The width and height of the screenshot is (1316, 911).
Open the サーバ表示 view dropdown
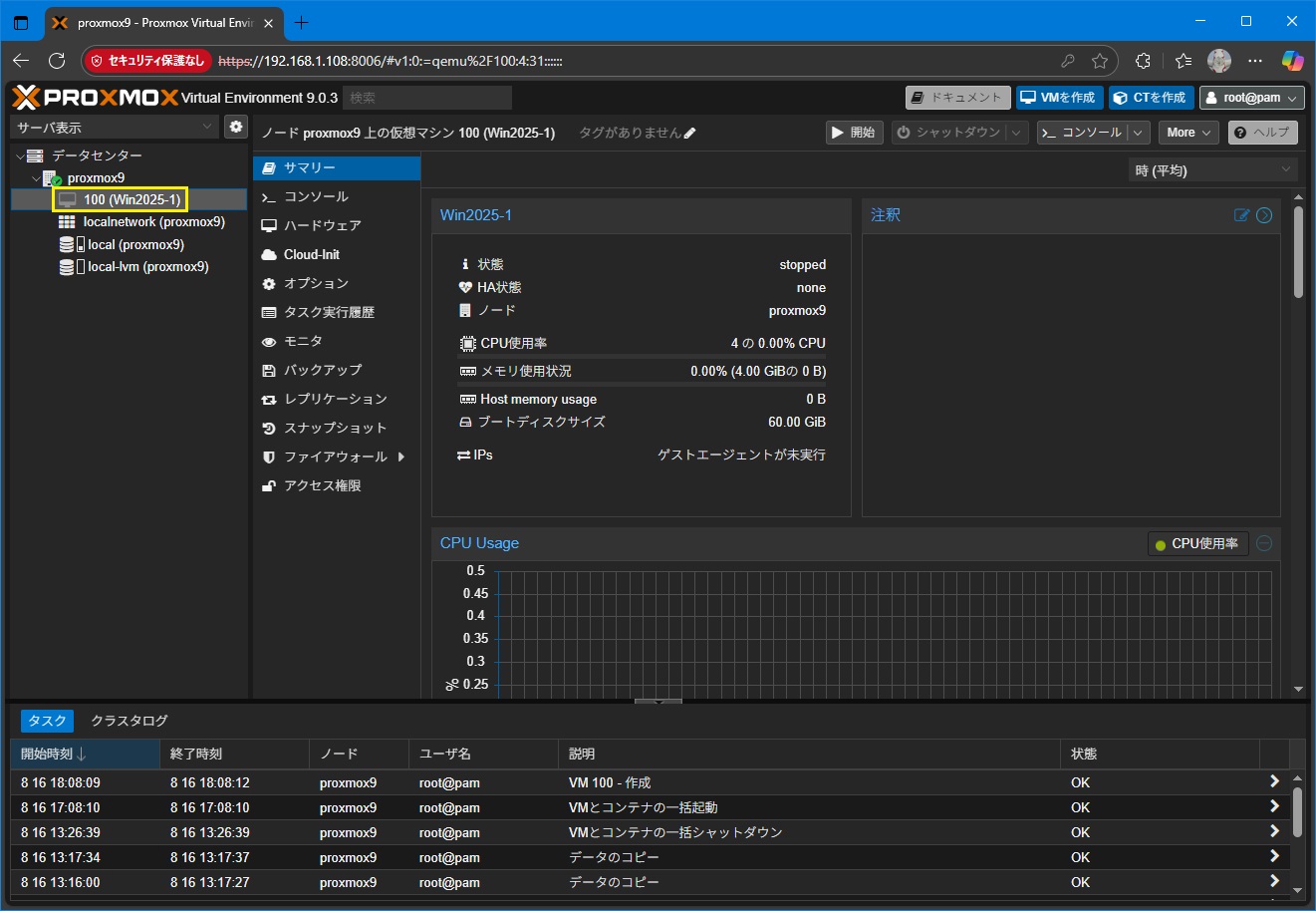coord(207,127)
